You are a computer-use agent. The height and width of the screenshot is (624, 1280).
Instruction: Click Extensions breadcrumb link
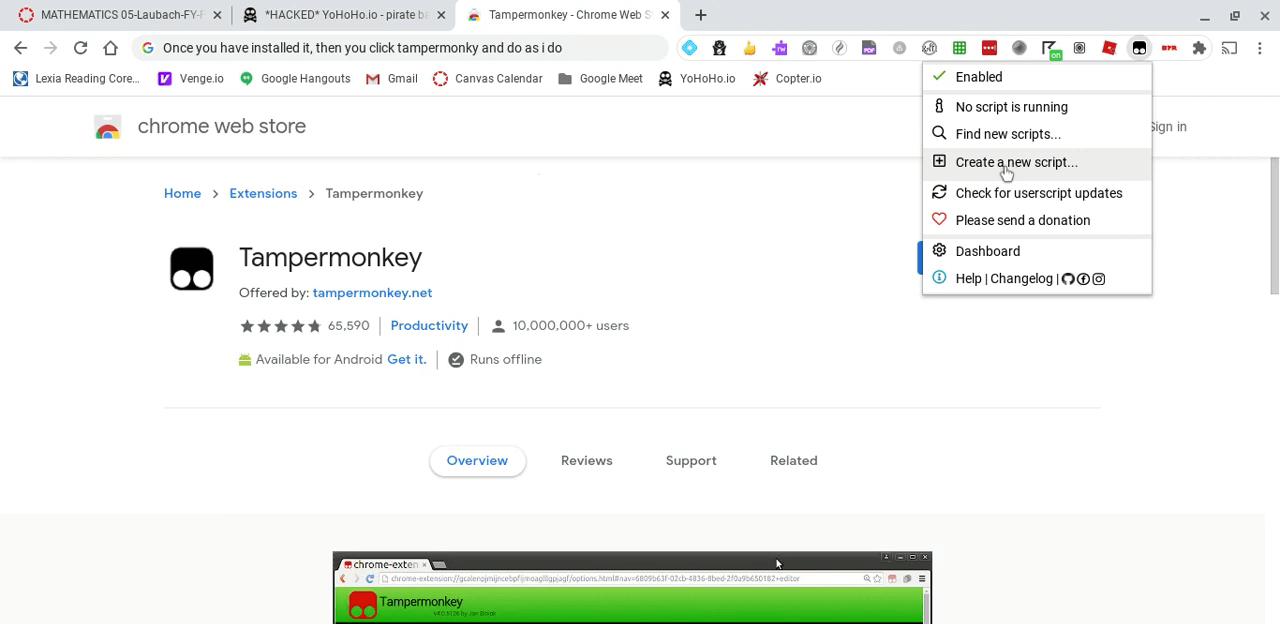pos(263,193)
